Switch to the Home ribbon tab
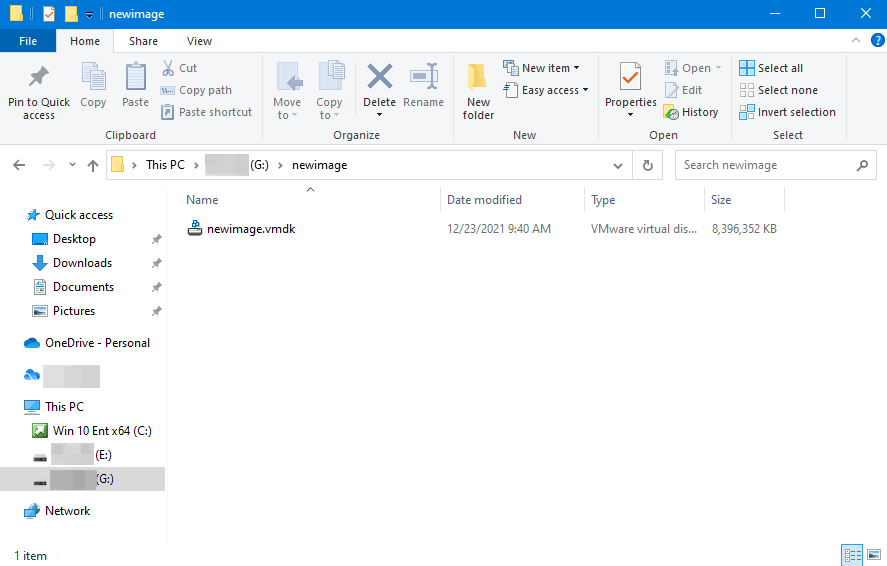The image size is (887, 566). 85,41
